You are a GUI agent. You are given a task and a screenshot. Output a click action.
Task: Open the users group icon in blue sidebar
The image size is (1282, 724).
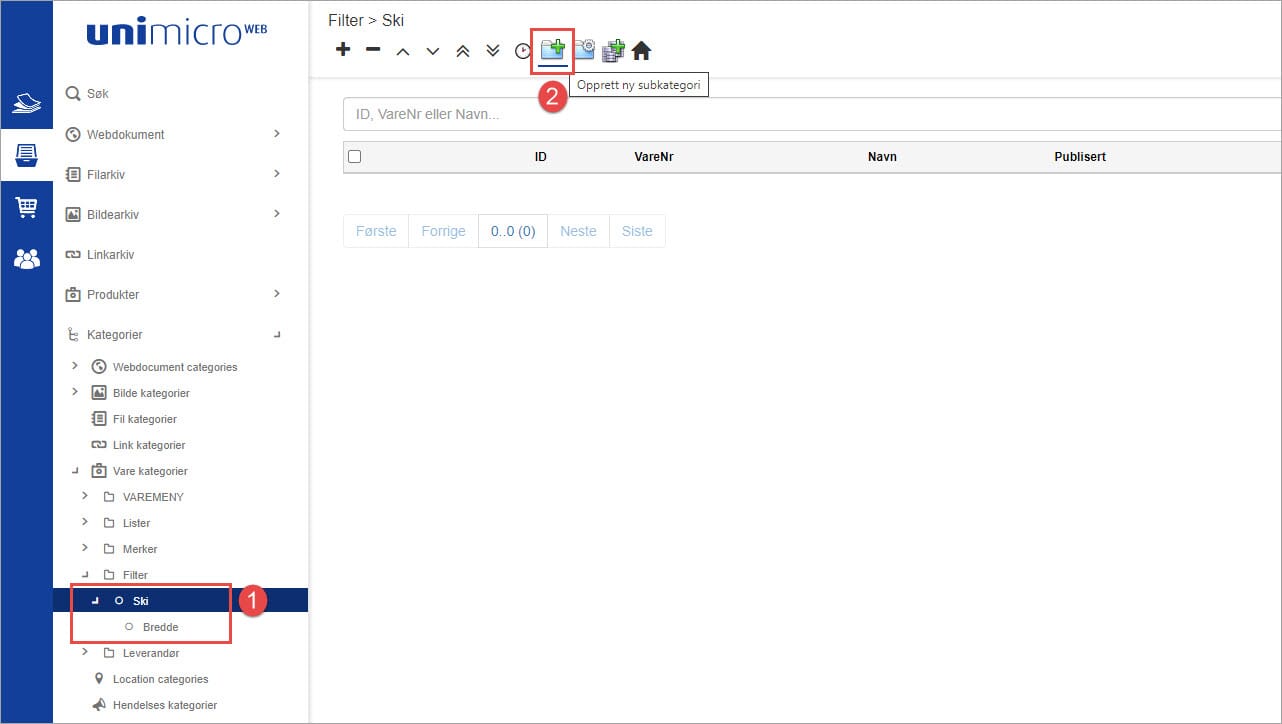(27, 259)
